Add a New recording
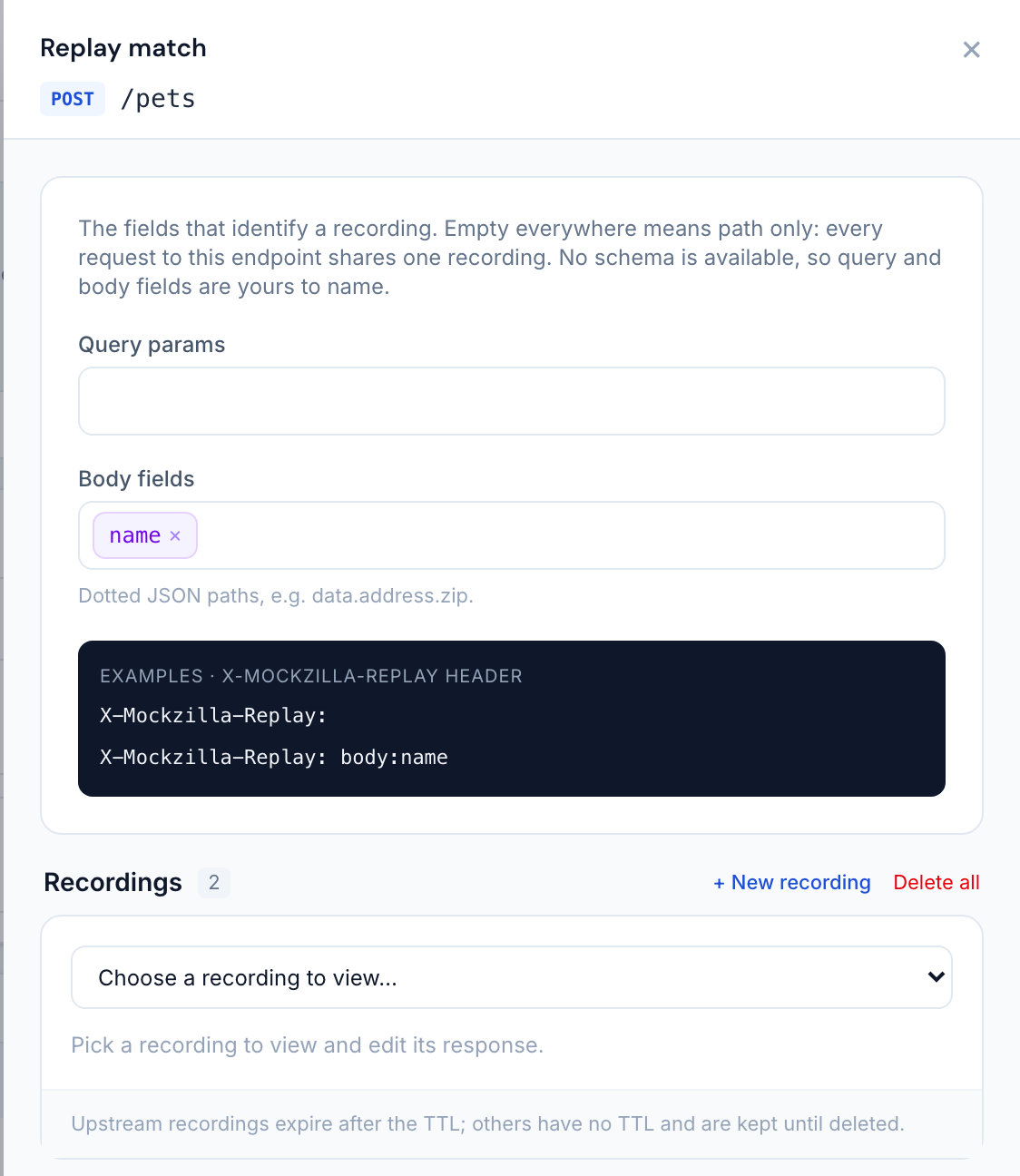 pos(792,882)
